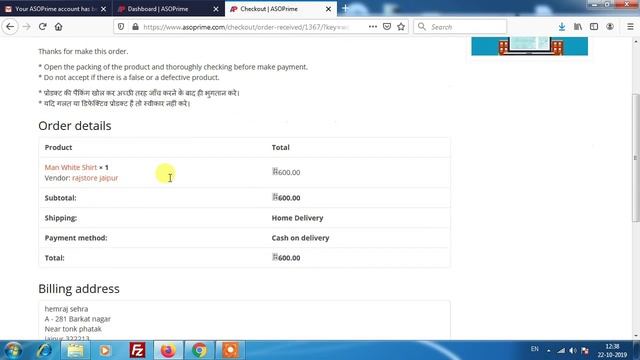Close the Dashboard | ASOPrime tab
This screenshot has height=360, width=640.
(216, 9)
